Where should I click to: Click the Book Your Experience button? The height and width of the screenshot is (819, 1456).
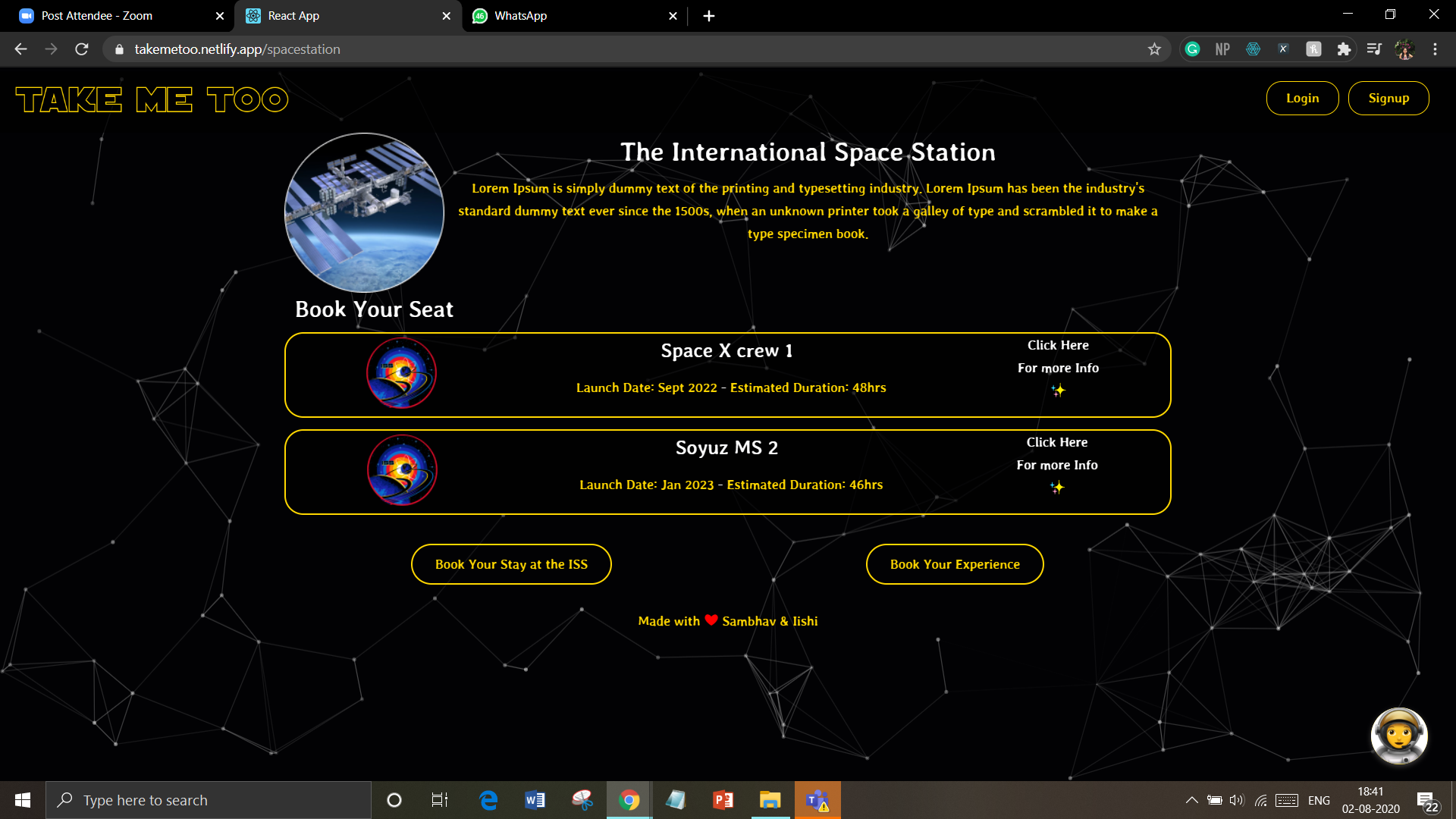955,564
